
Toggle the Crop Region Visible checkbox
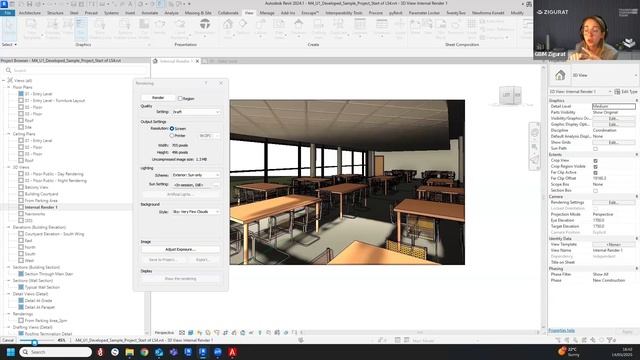click(595, 167)
